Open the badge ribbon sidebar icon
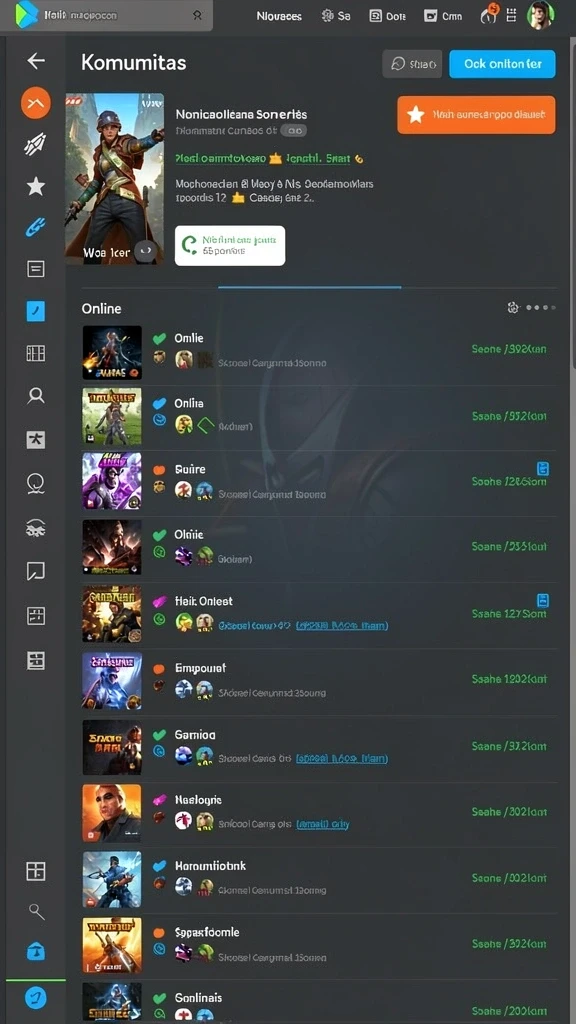 [35, 483]
